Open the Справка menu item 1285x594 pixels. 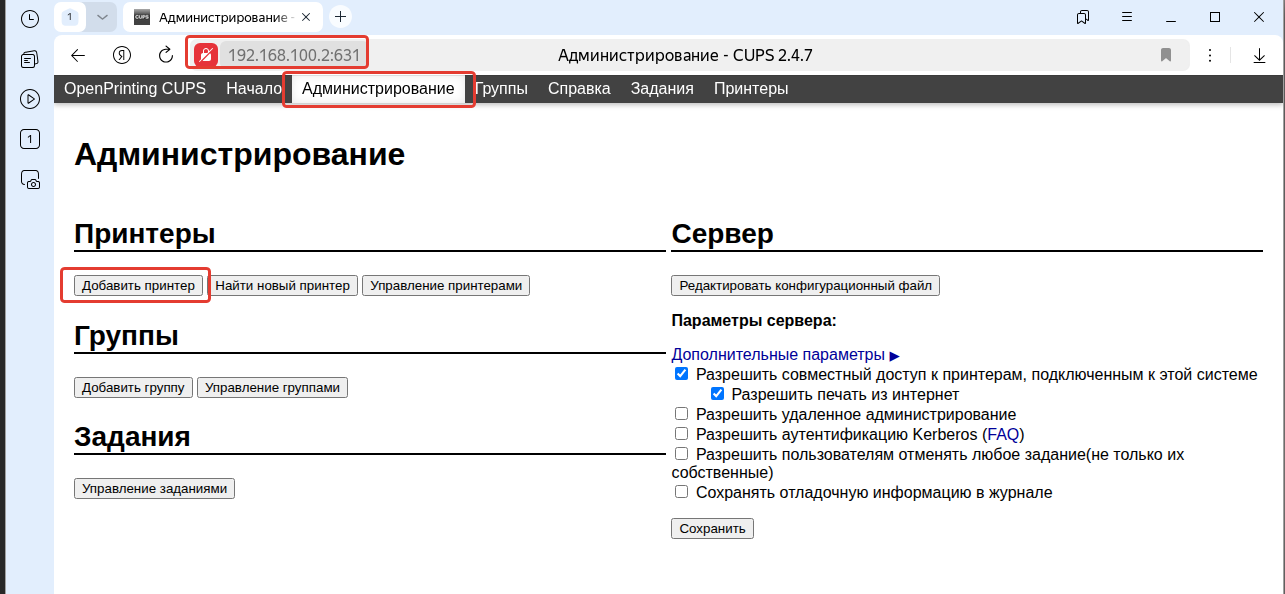tap(579, 89)
